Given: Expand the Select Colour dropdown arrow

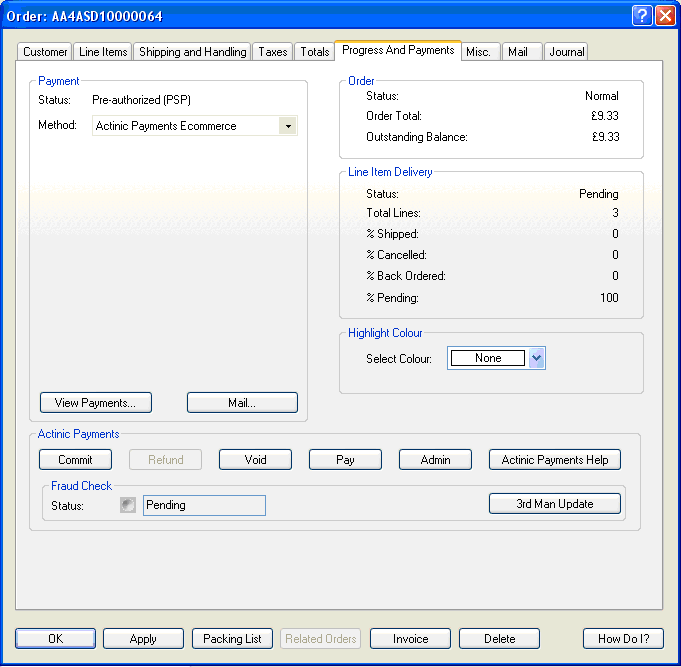Looking at the screenshot, I should [x=536, y=358].
